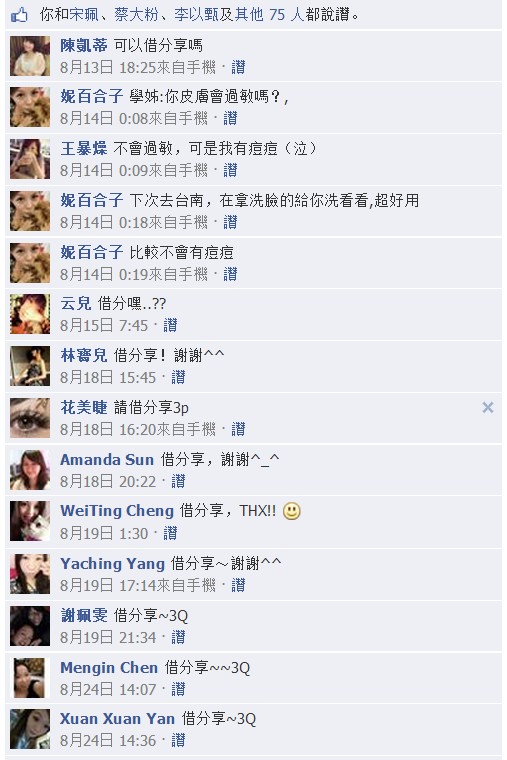Remove 花美睫's comment with the X button

pyautogui.click(x=488, y=407)
